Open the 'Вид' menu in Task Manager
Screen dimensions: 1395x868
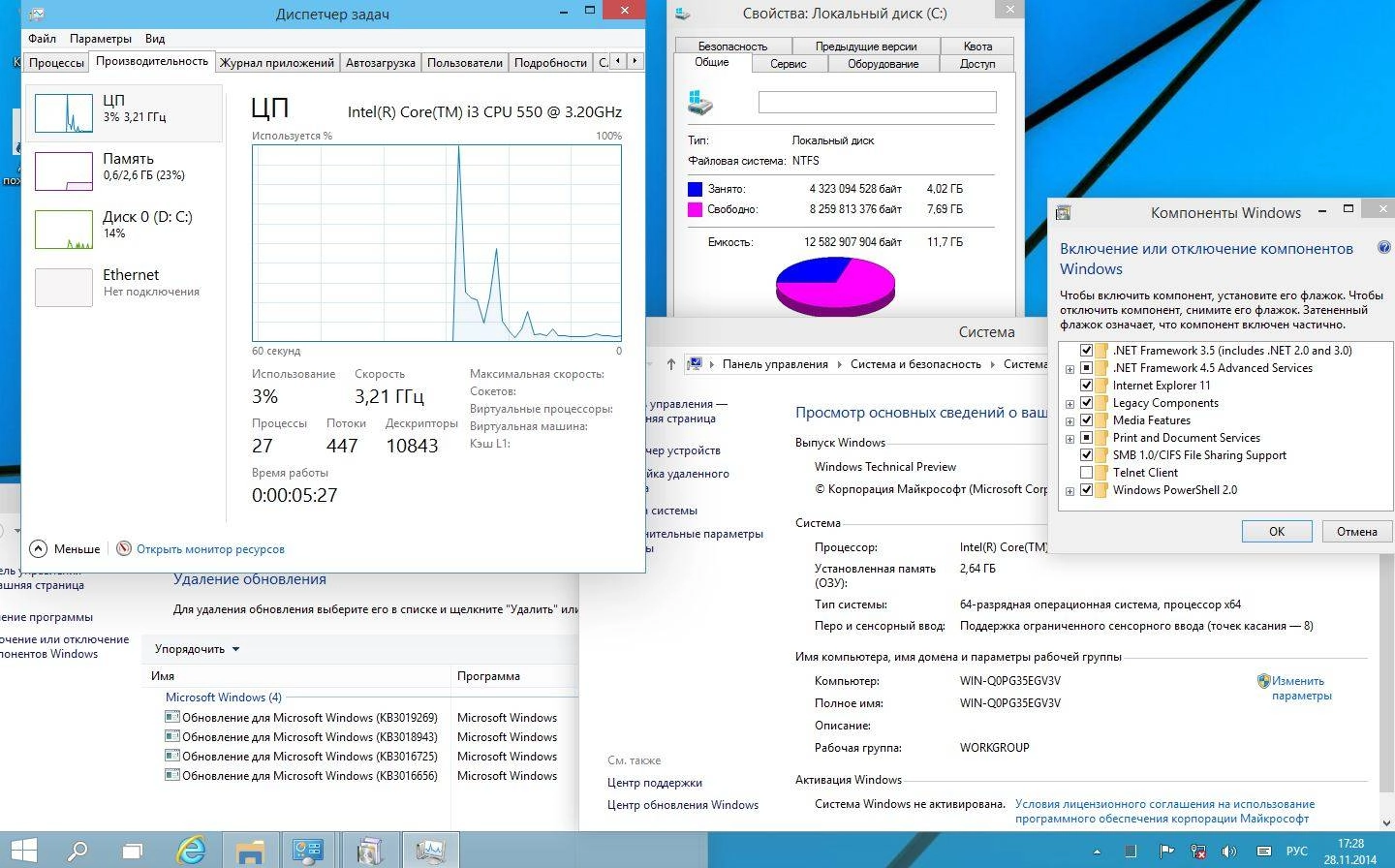coord(155,39)
